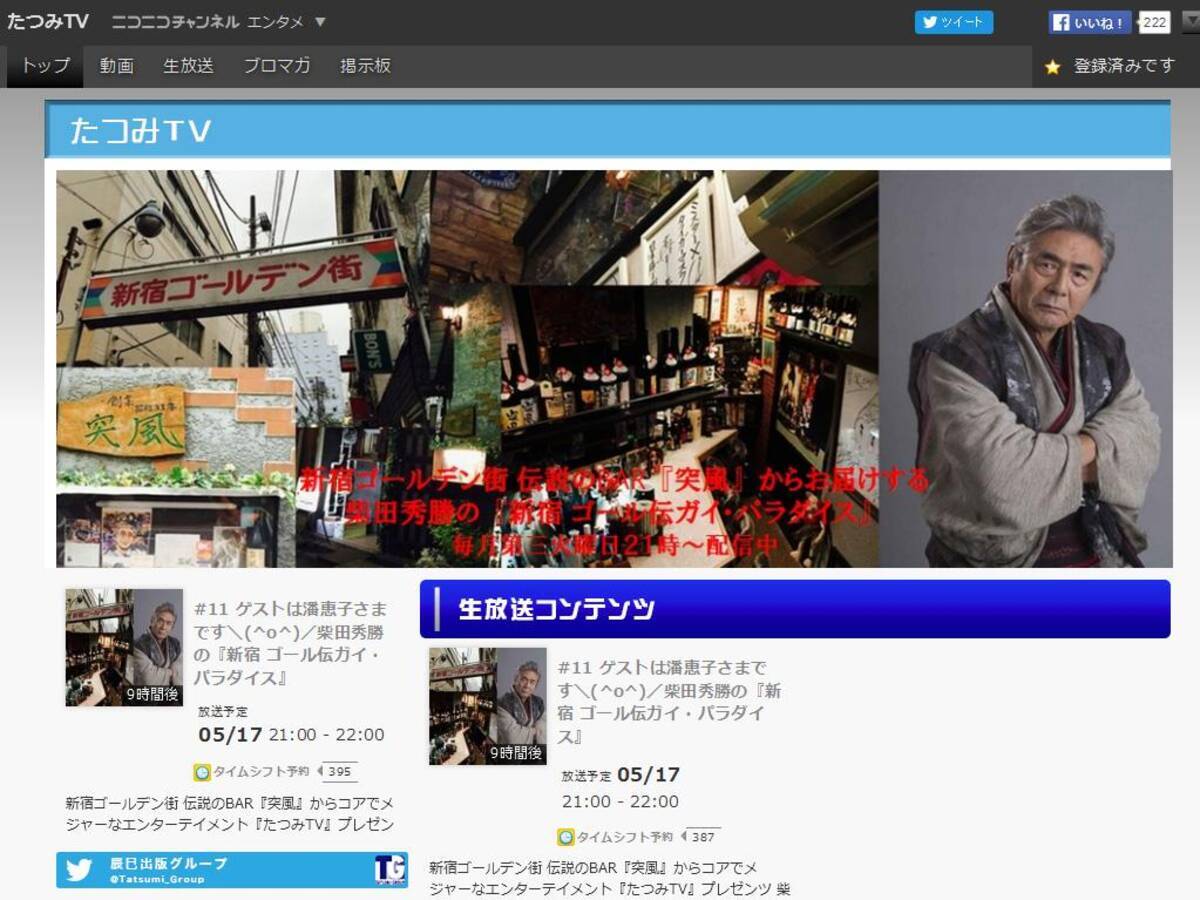Open the 動画 tab

click(x=116, y=66)
